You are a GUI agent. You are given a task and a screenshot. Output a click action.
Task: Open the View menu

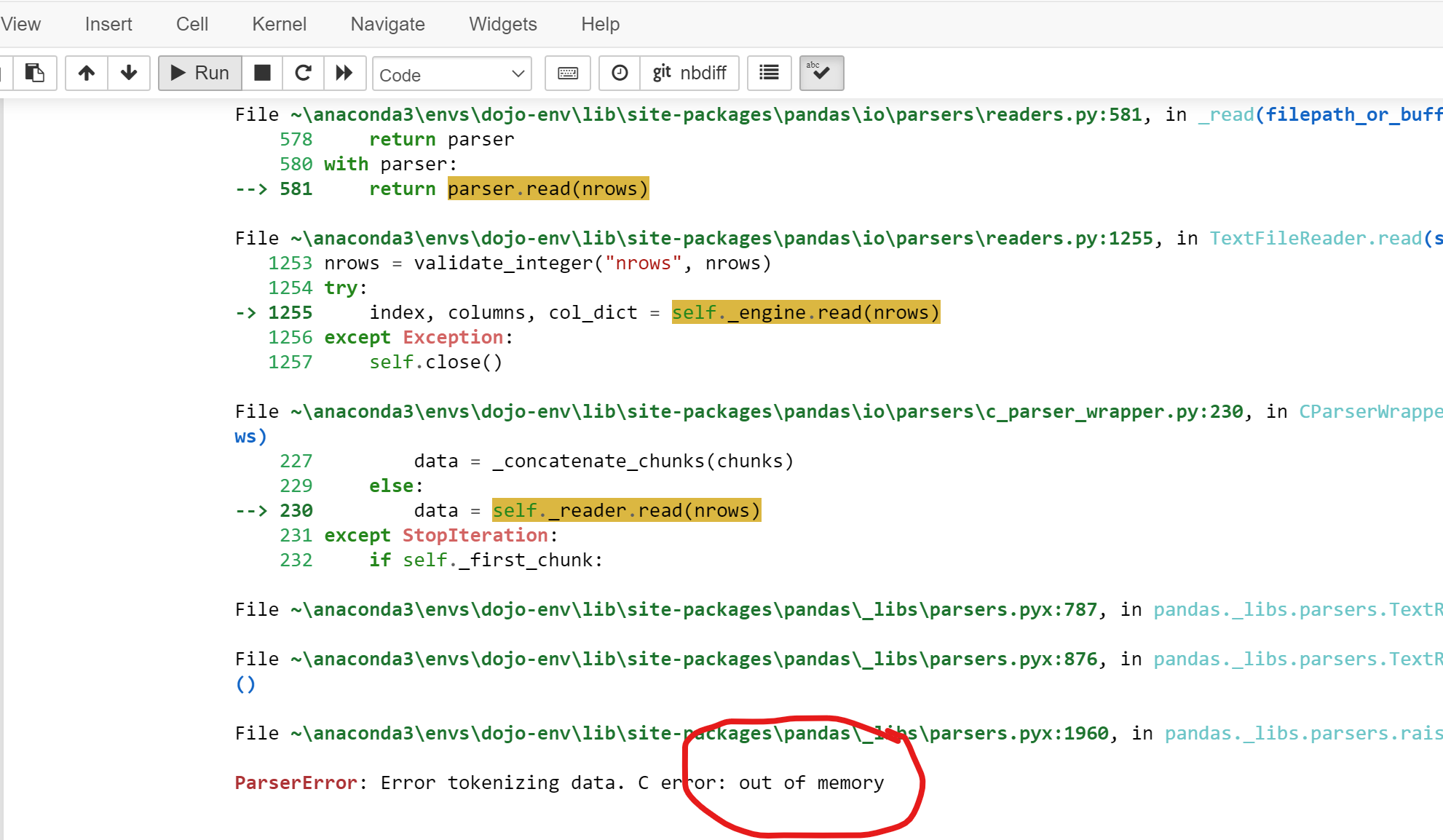[x=20, y=24]
